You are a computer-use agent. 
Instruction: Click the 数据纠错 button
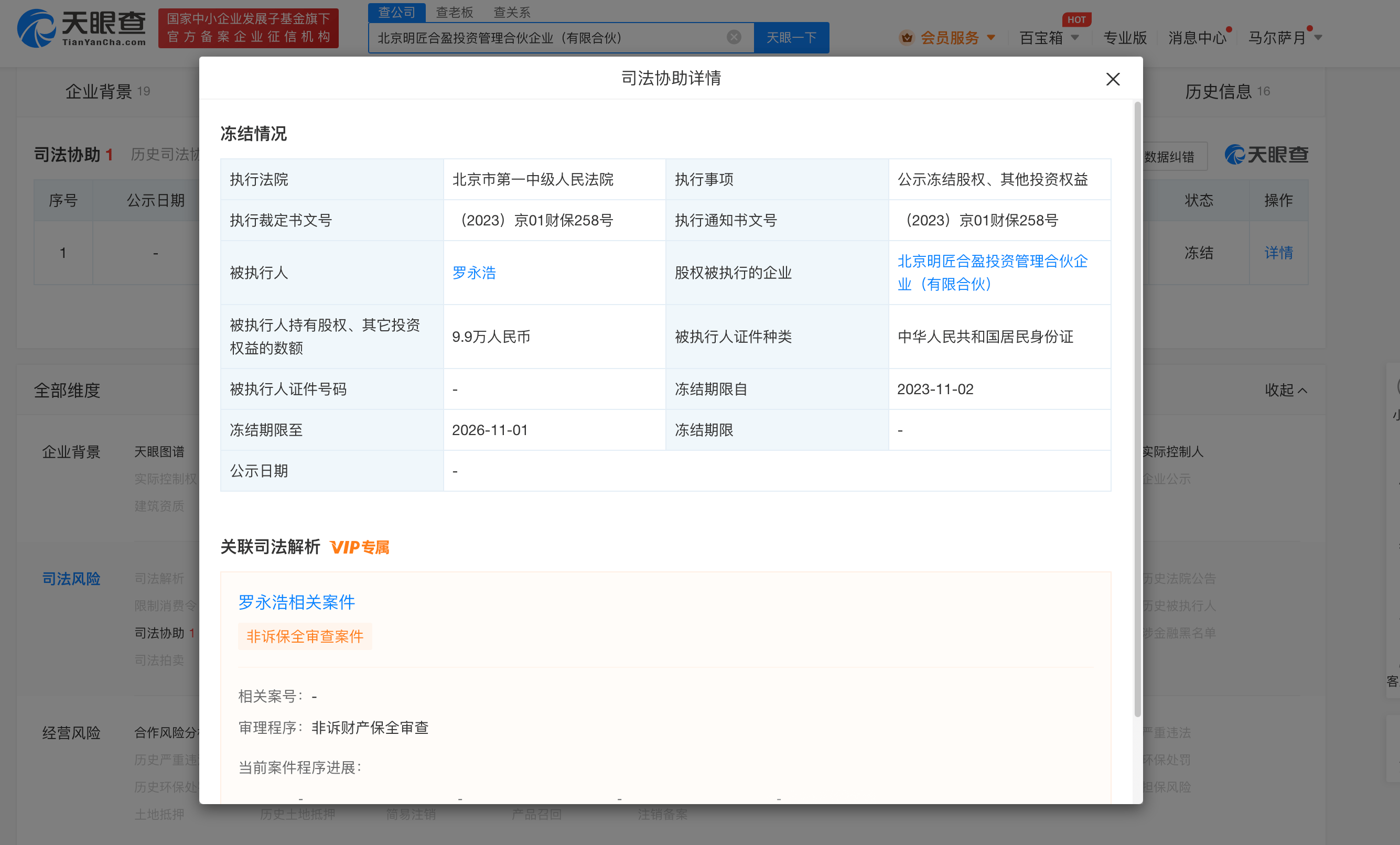pos(1170,157)
